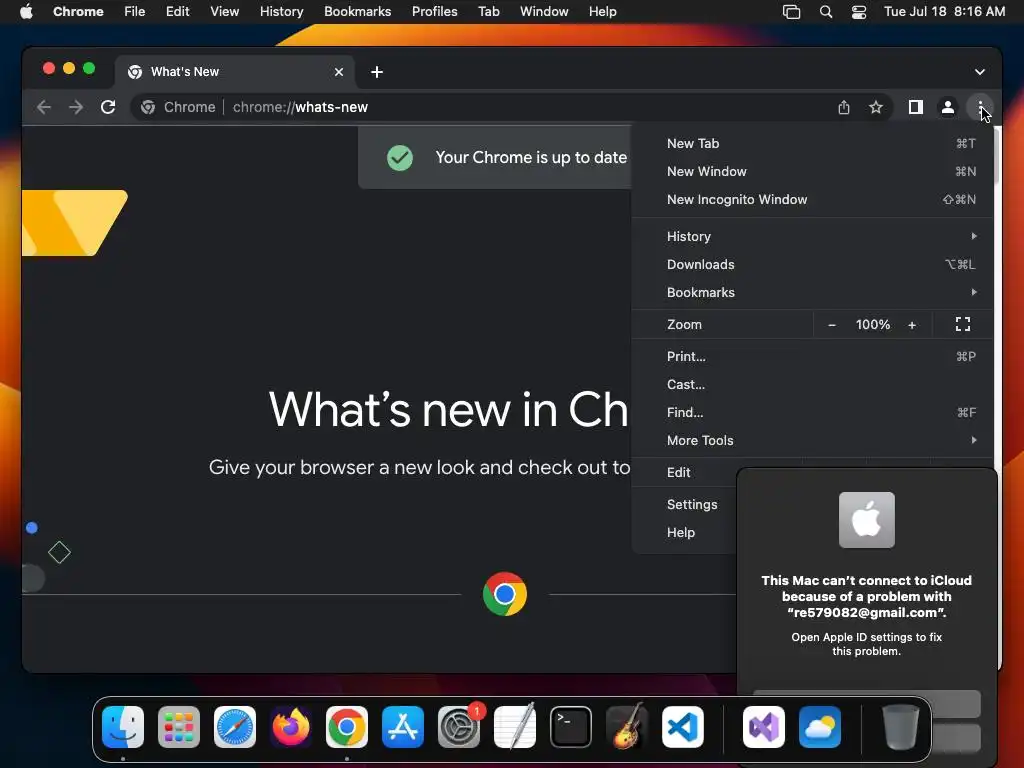This screenshot has height=768, width=1024.
Task: Expand the Bookmarks submenu in dropdown
Action: [812, 293]
